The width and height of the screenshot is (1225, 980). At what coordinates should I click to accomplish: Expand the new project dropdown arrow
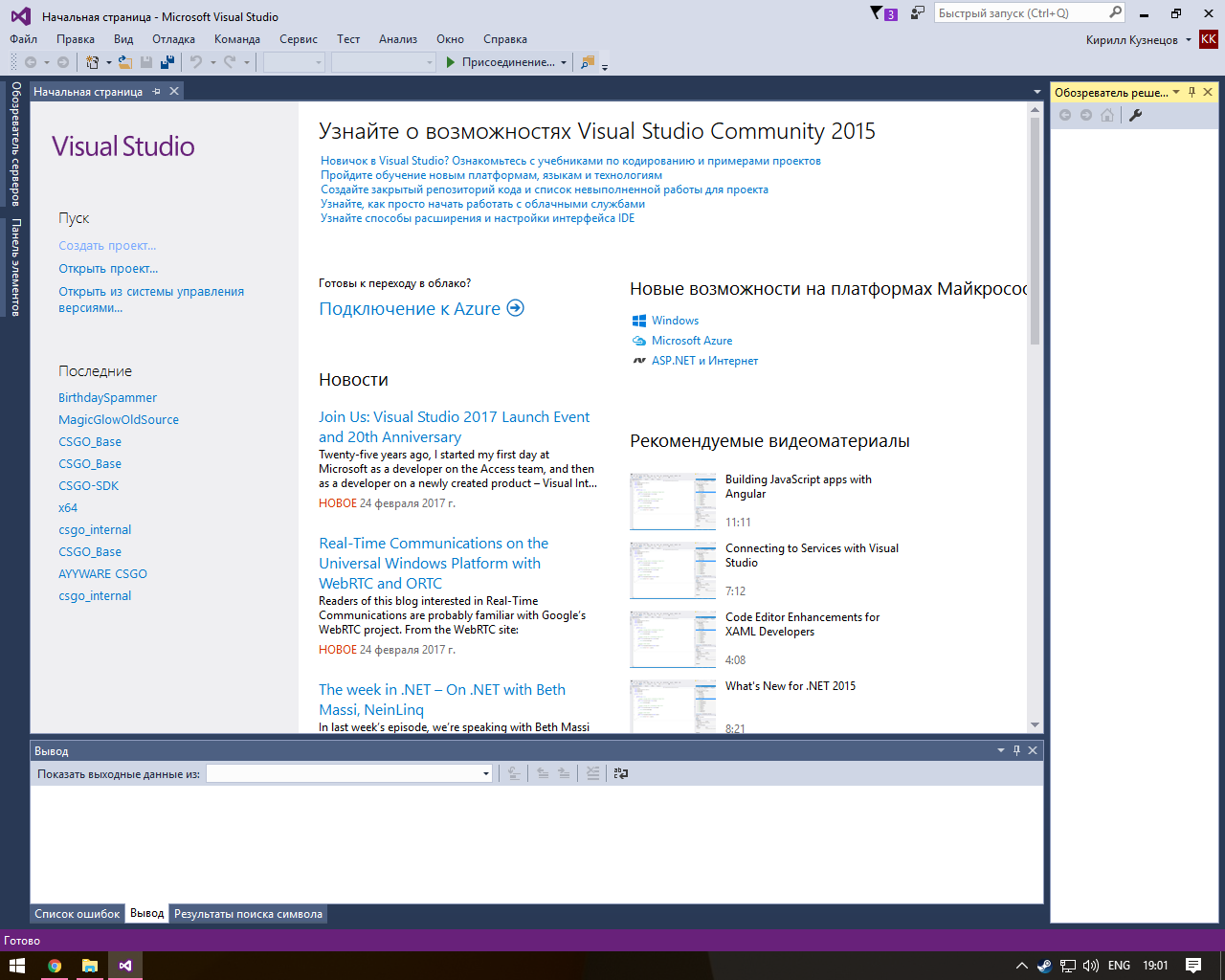(x=108, y=62)
